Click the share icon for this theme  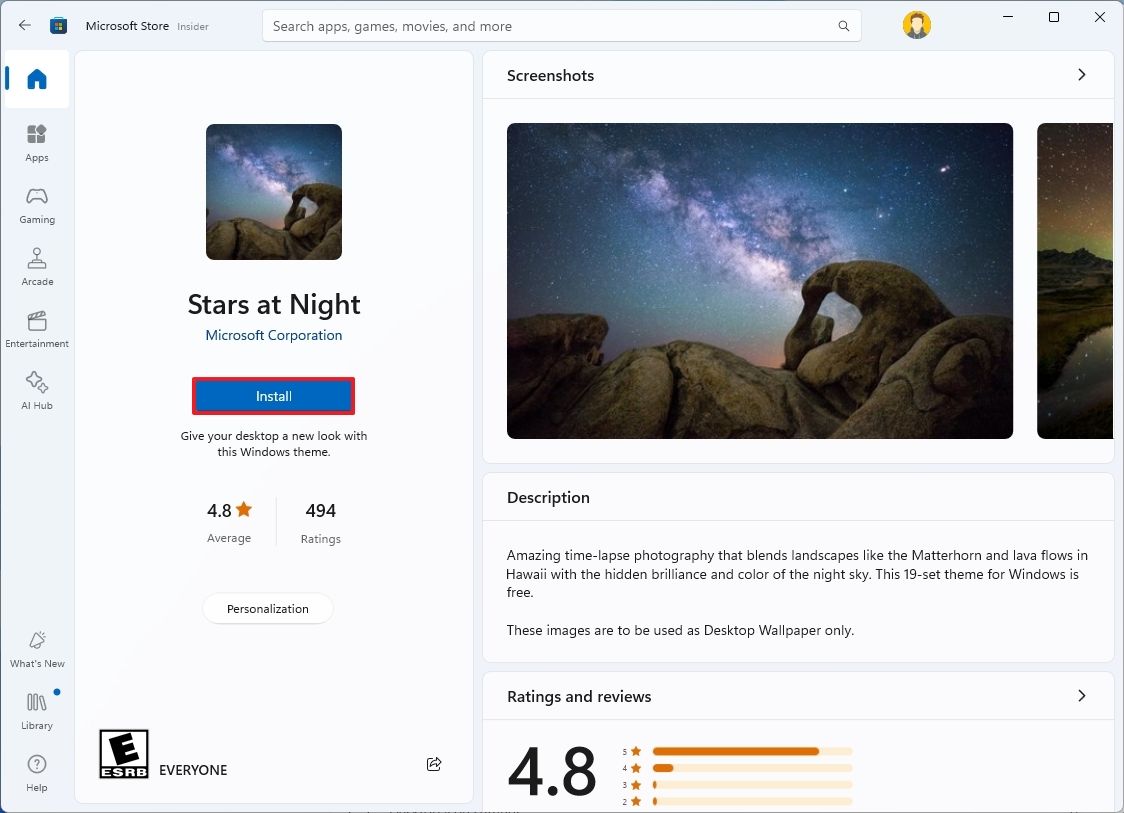pos(433,763)
